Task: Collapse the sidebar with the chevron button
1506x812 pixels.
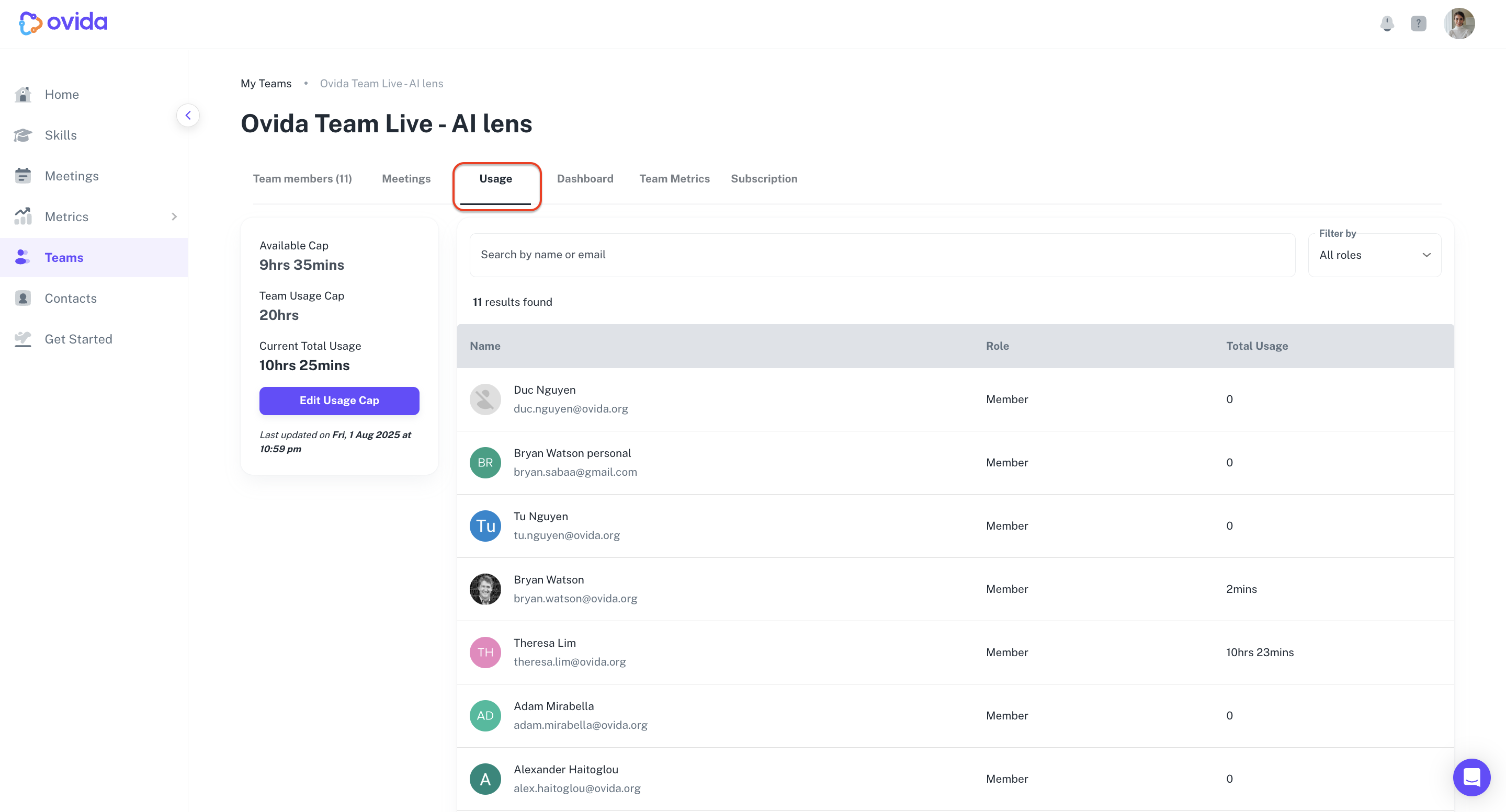Action: click(188, 115)
